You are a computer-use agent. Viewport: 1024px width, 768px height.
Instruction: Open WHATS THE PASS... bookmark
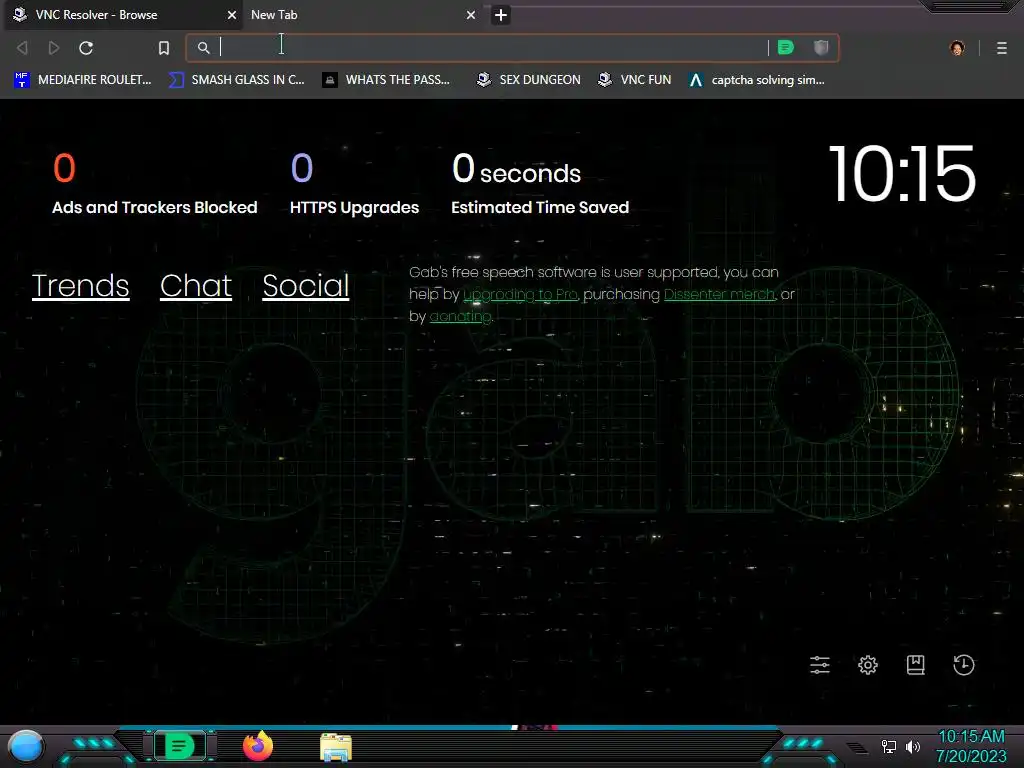coord(387,80)
